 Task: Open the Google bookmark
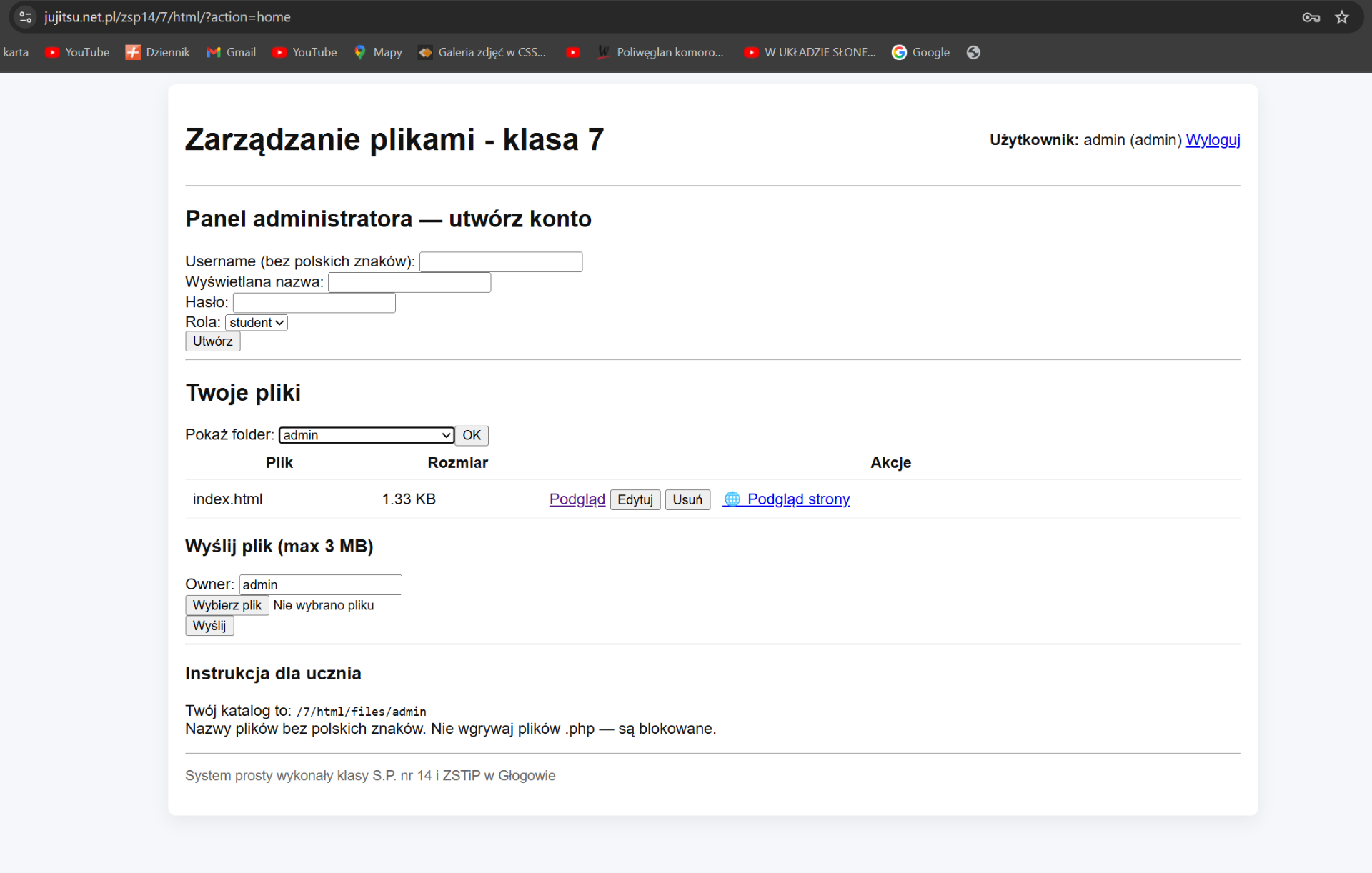[x=920, y=52]
